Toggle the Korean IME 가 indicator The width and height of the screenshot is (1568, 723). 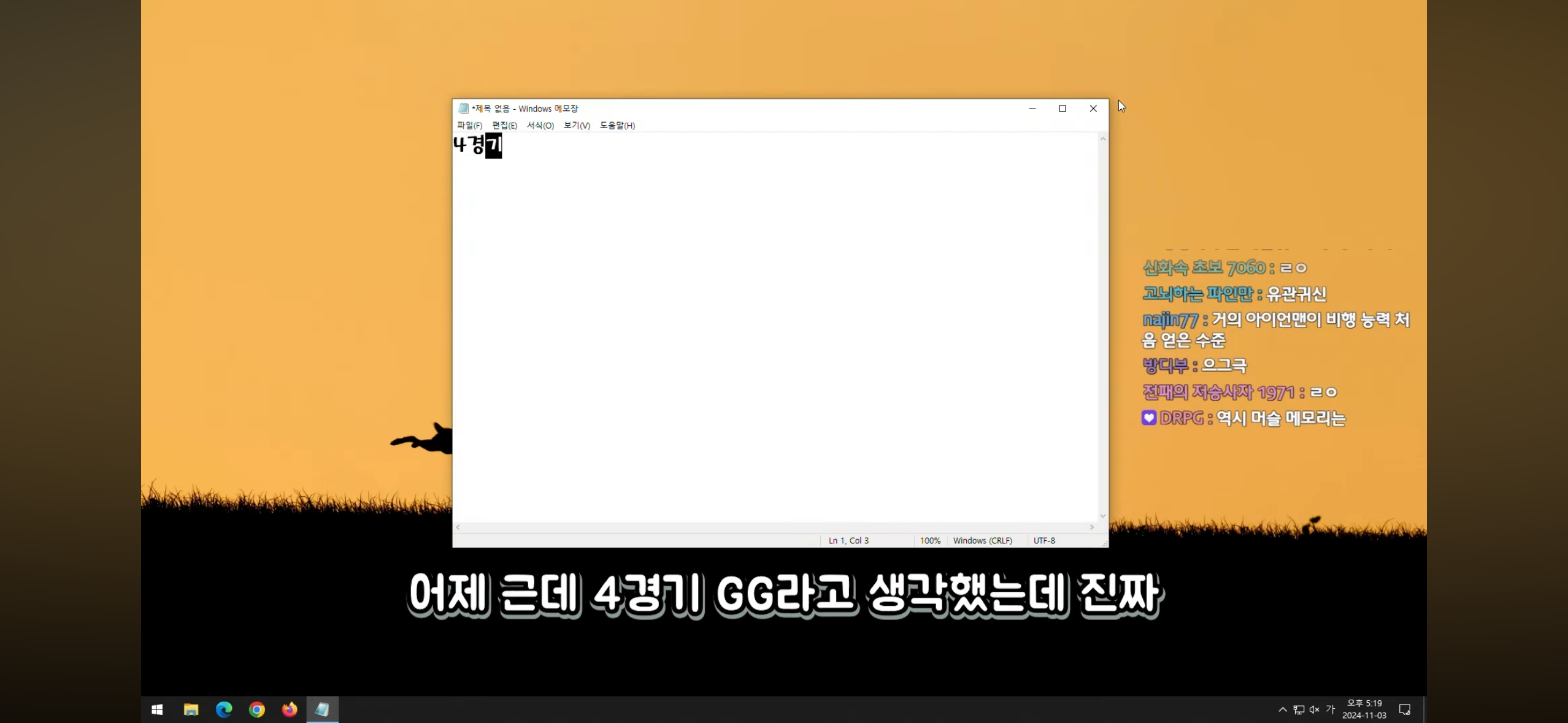(1330, 709)
